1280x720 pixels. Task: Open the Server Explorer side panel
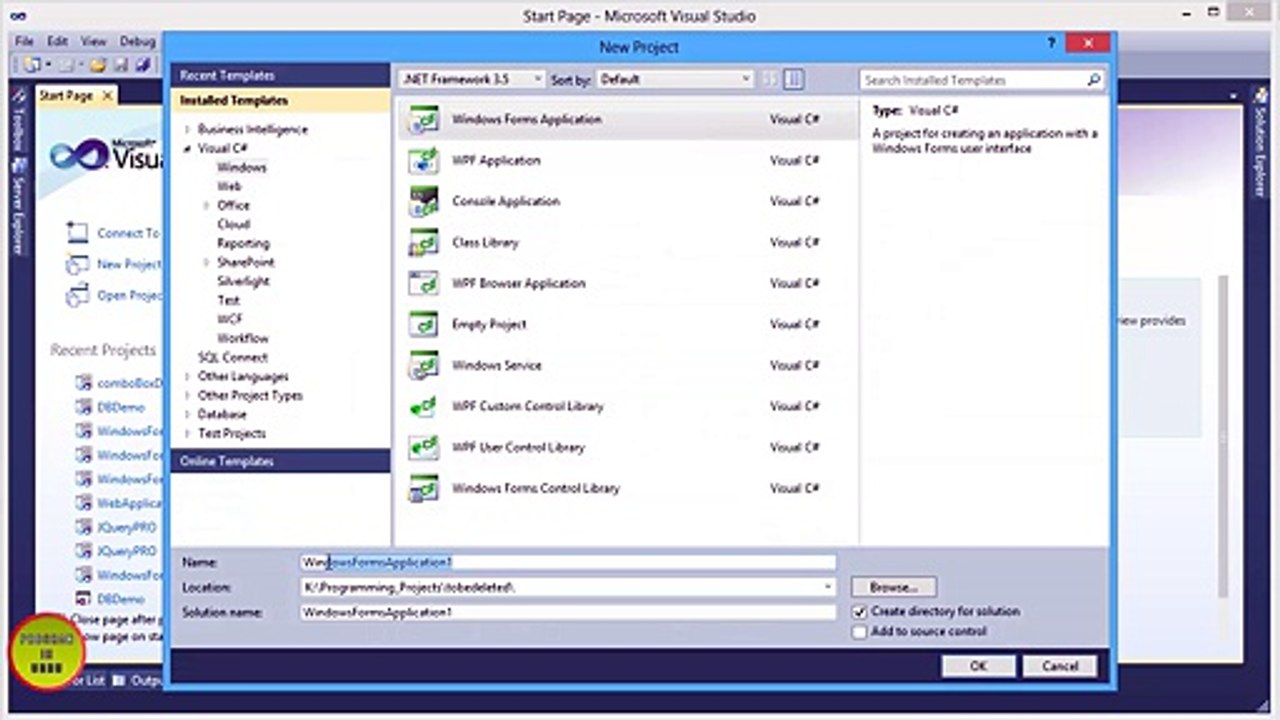tap(17, 208)
